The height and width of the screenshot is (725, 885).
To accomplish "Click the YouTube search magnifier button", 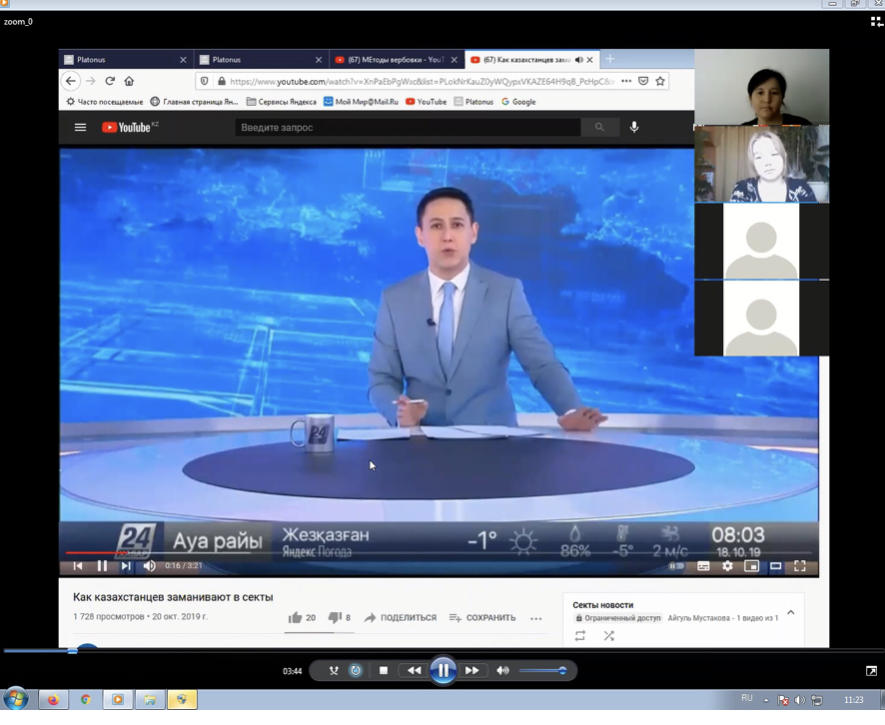I will coord(599,127).
